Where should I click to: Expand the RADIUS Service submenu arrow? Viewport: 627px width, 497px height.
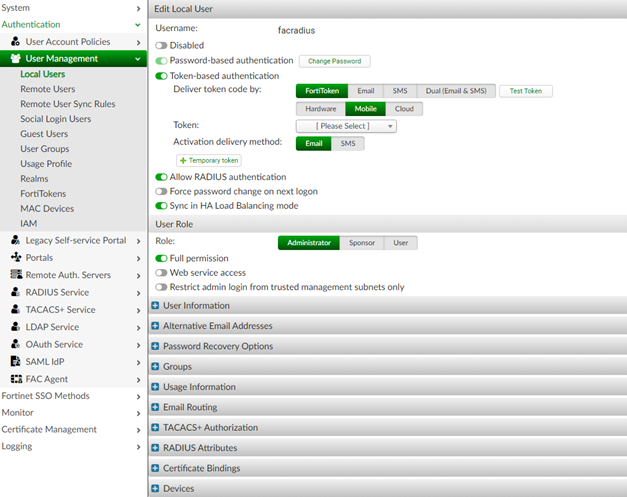click(x=138, y=293)
